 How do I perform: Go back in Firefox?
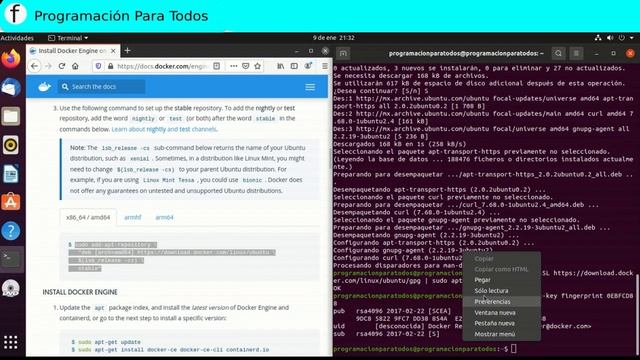point(35,66)
